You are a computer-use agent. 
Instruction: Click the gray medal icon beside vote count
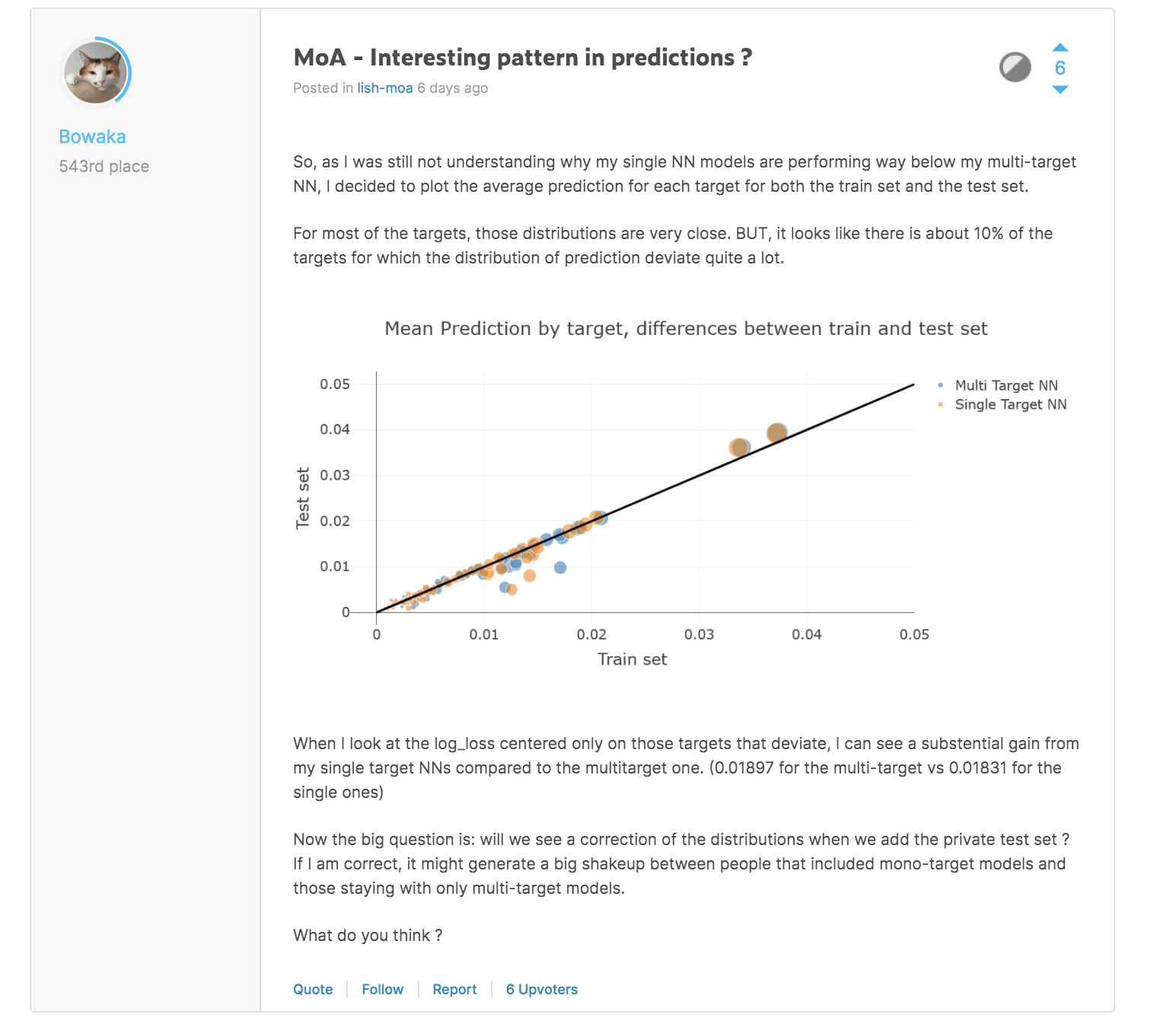pyautogui.click(x=1015, y=68)
